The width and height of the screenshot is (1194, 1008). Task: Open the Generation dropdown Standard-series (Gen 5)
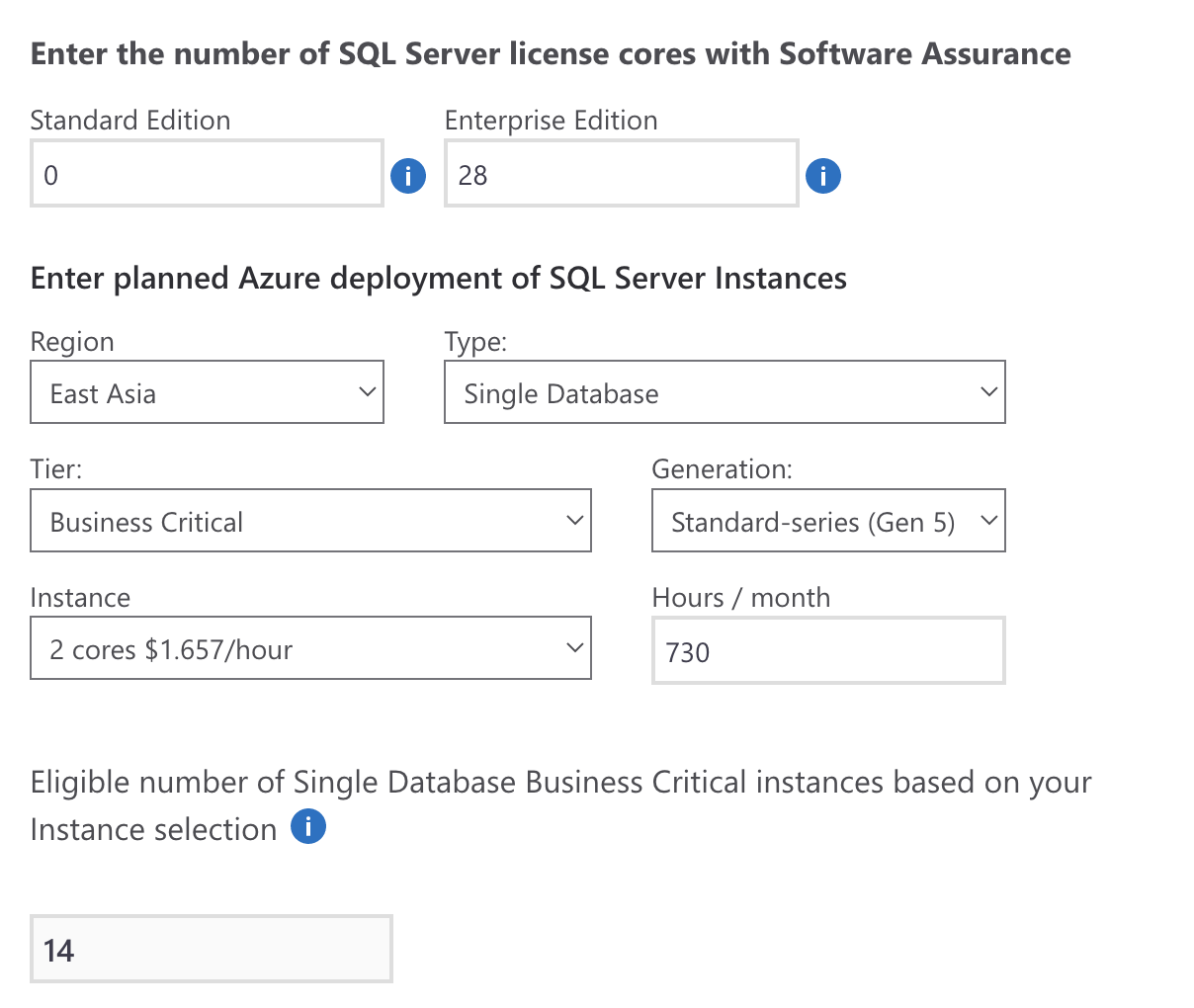[x=828, y=521]
